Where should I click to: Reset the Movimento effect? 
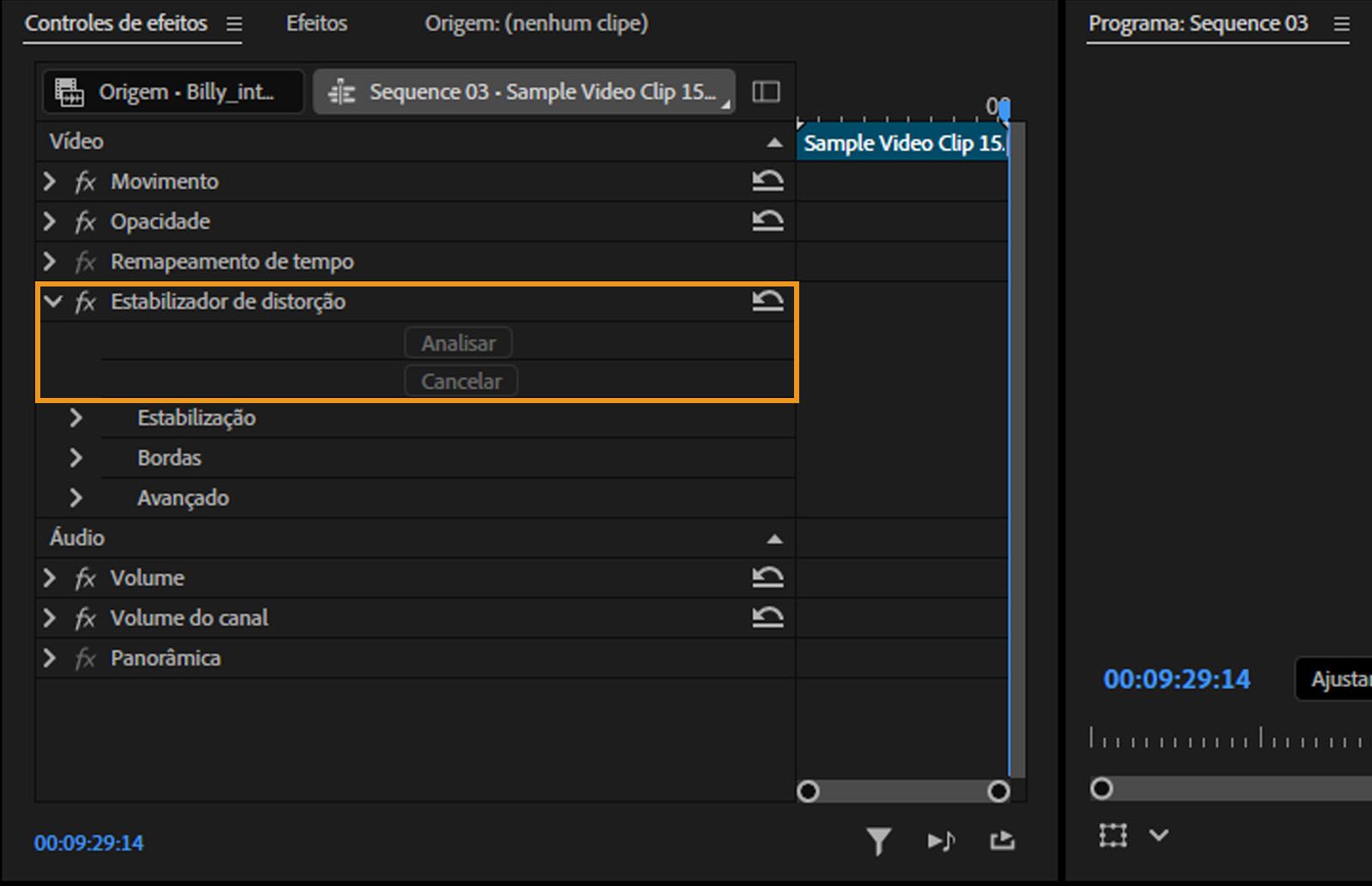tap(767, 181)
